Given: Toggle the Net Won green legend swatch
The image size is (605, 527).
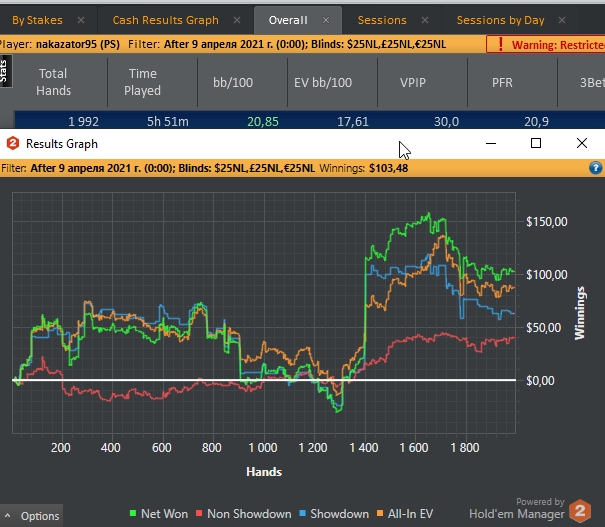Looking at the screenshot, I should point(133,513).
